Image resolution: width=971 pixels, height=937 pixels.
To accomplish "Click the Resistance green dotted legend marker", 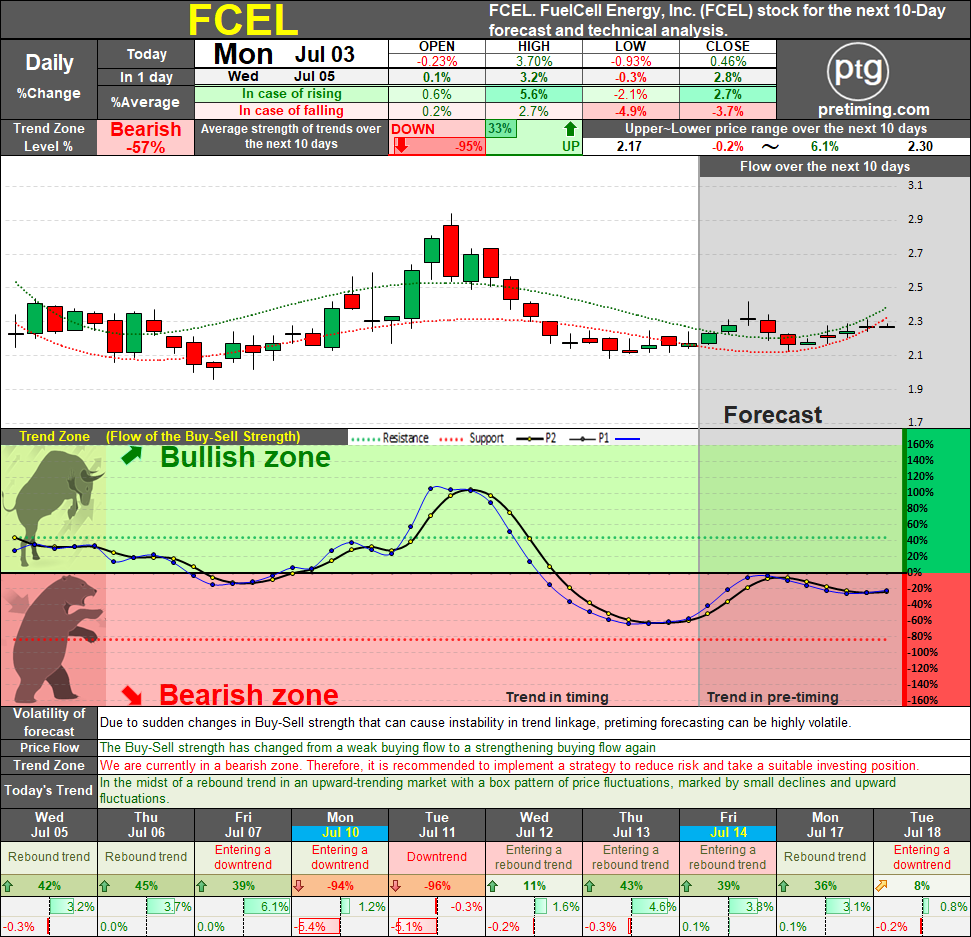I will (365, 438).
